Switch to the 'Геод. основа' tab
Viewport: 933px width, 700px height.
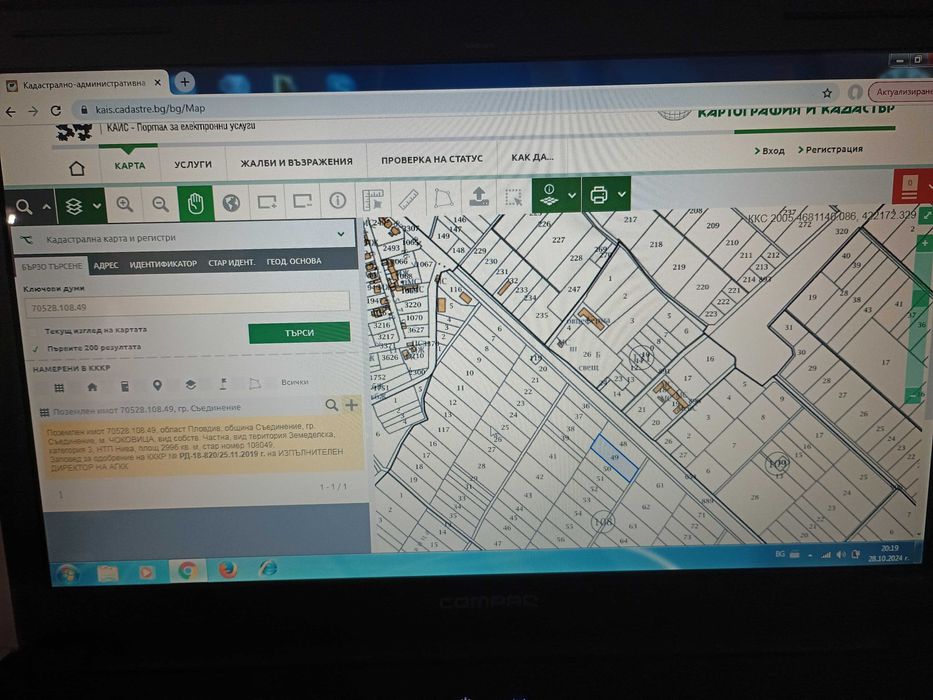click(x=294, y=261)
